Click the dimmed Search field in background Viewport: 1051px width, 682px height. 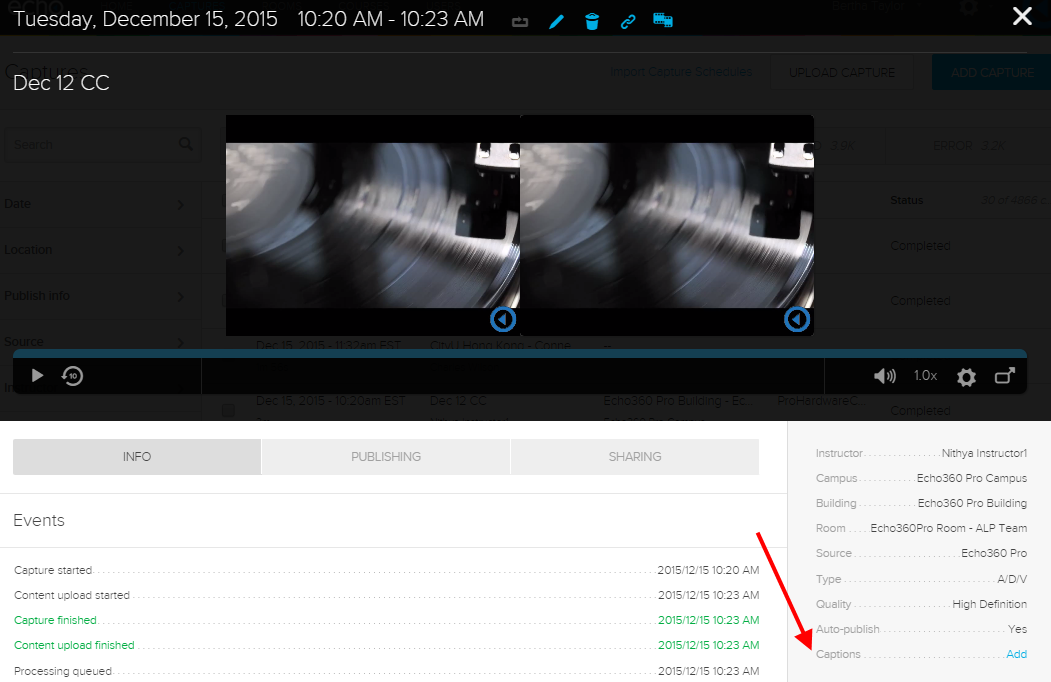coord(101,144)
